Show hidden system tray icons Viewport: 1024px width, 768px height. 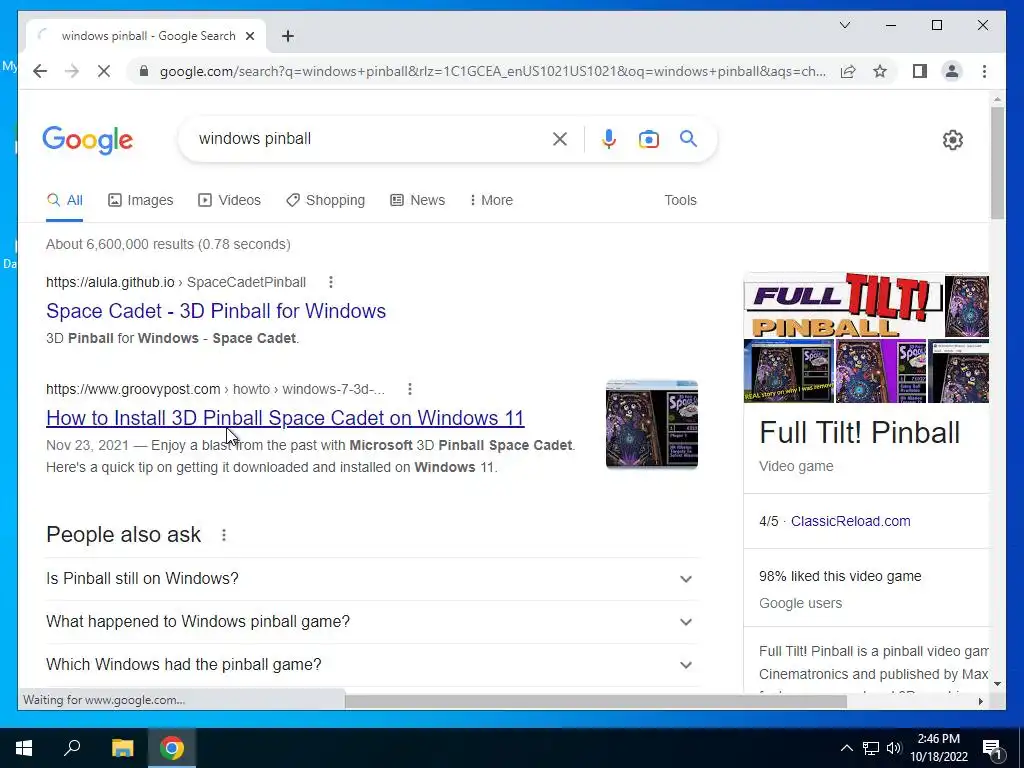click(x=846, y=748)
